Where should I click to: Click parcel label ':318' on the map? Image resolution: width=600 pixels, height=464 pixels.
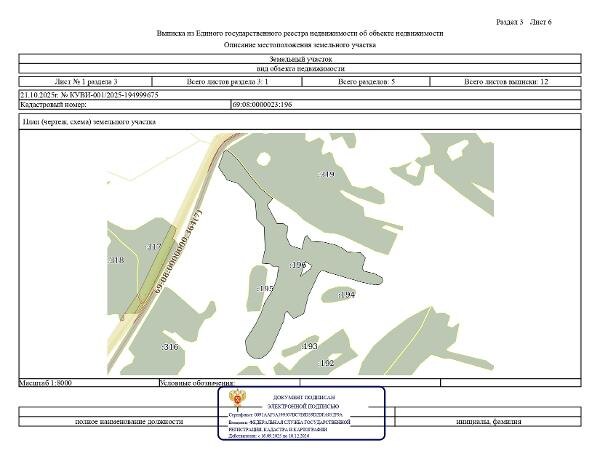116,260
